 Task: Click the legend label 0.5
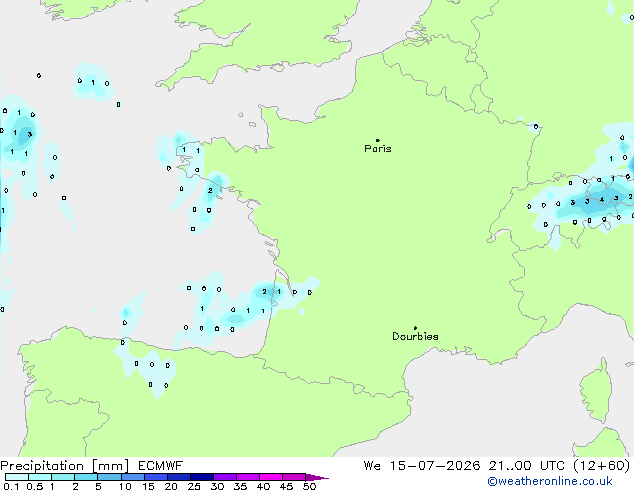coord(35,486)
